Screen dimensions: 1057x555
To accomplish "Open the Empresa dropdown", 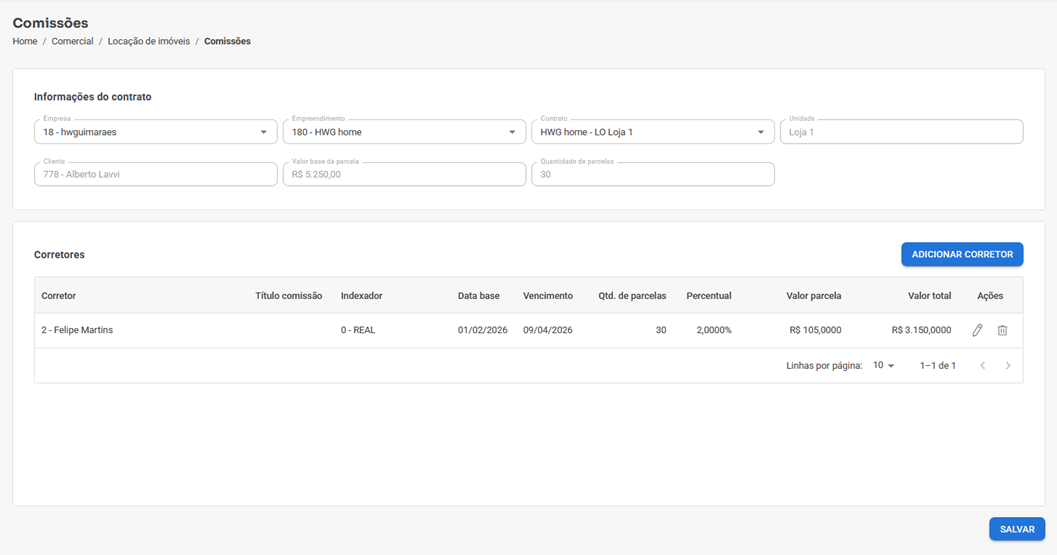I will click(x=156, y=132).
